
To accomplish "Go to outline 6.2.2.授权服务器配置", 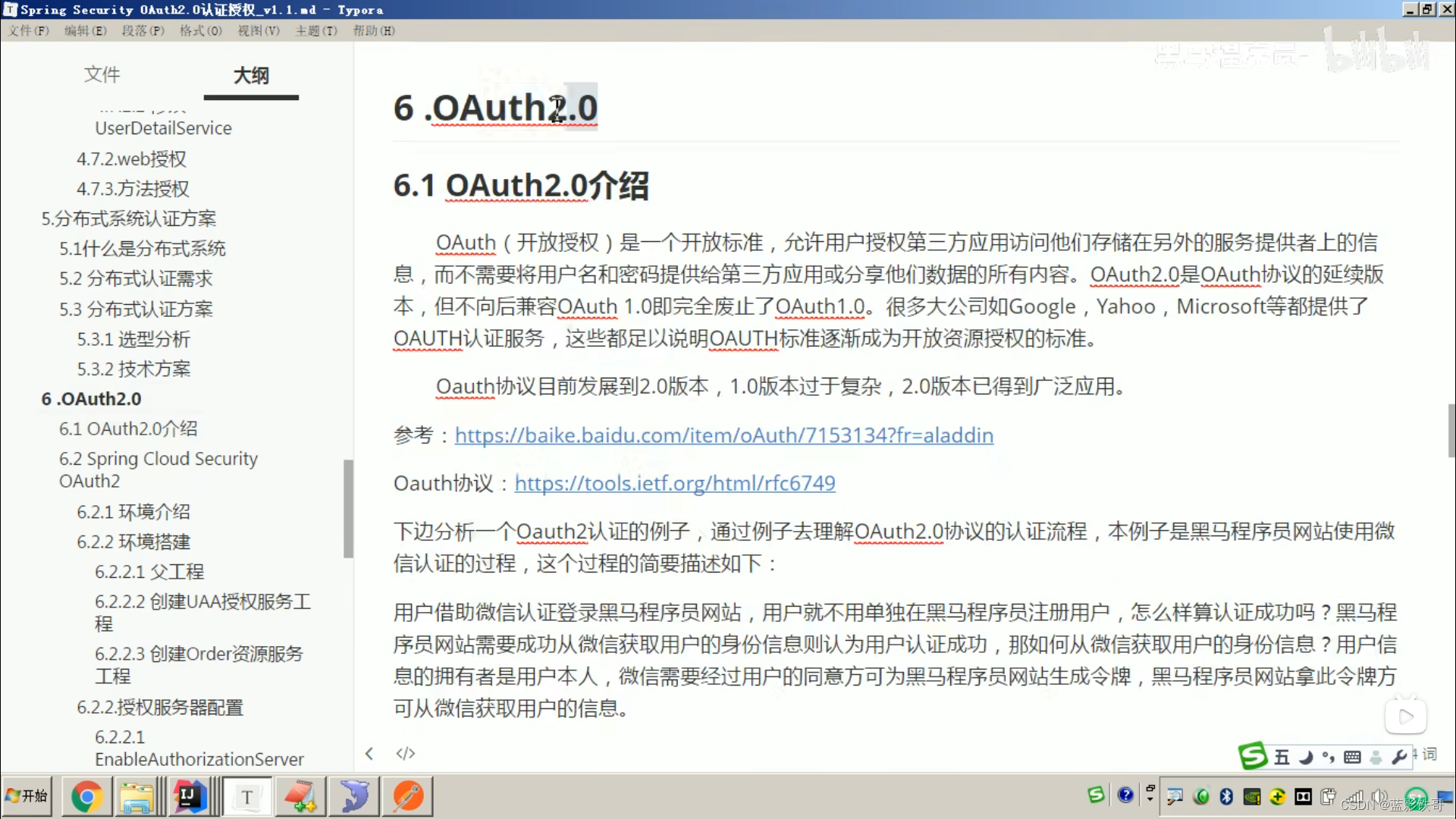I will pyautogui.click(x=160, y=707).
